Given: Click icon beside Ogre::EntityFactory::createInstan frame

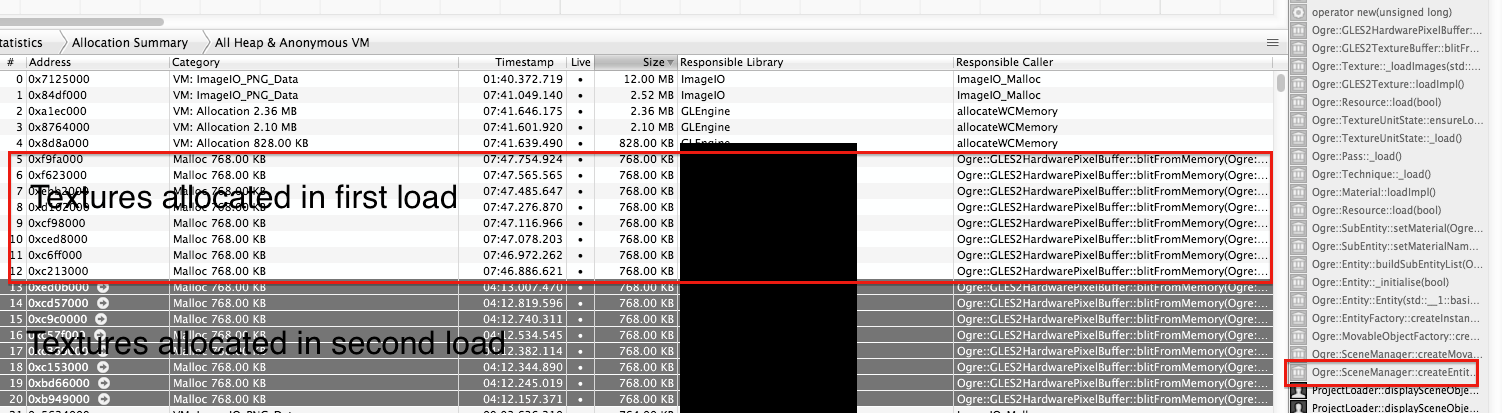Looking at the screenshot, I should point(1298,318).
